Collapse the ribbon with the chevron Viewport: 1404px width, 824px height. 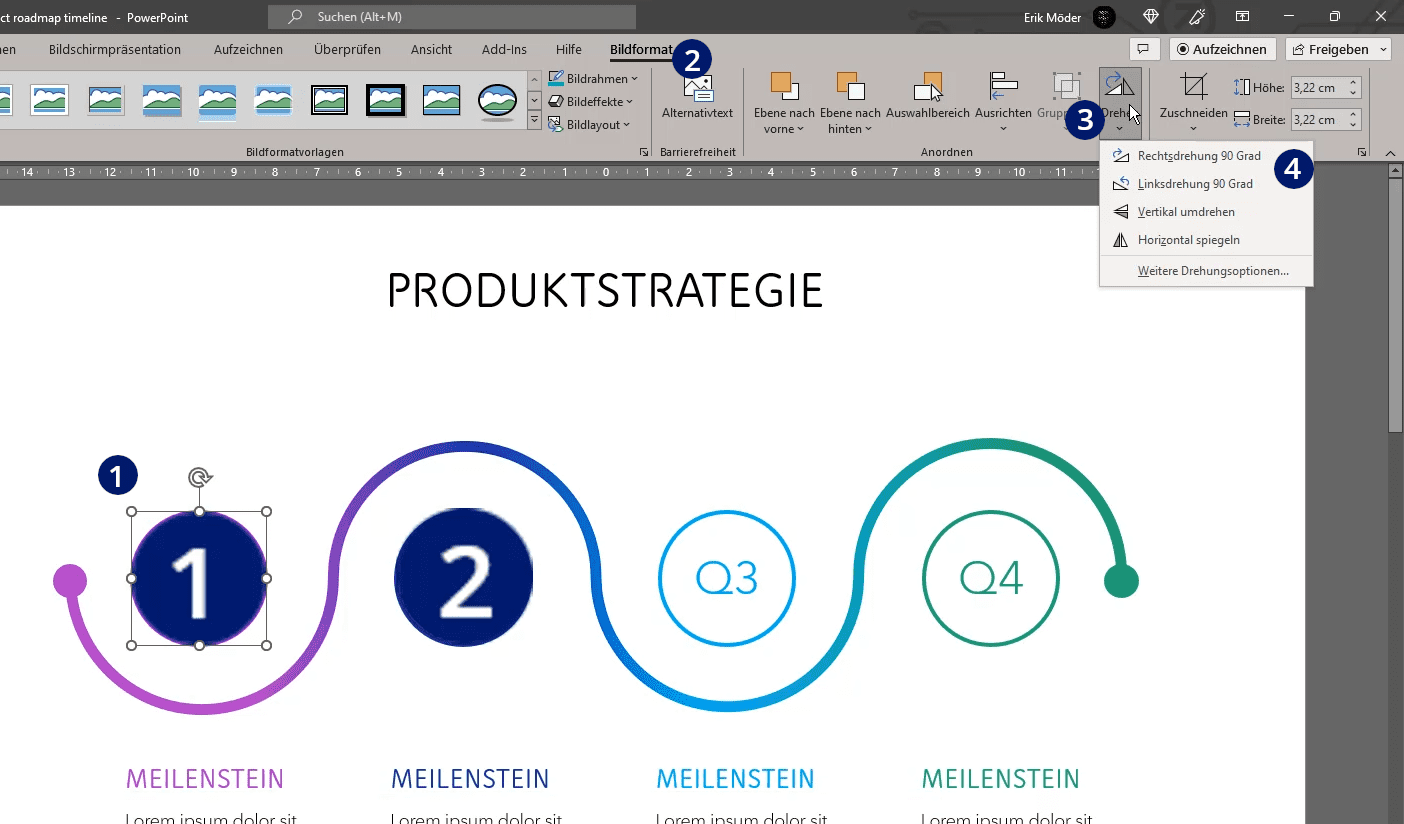1390,152
